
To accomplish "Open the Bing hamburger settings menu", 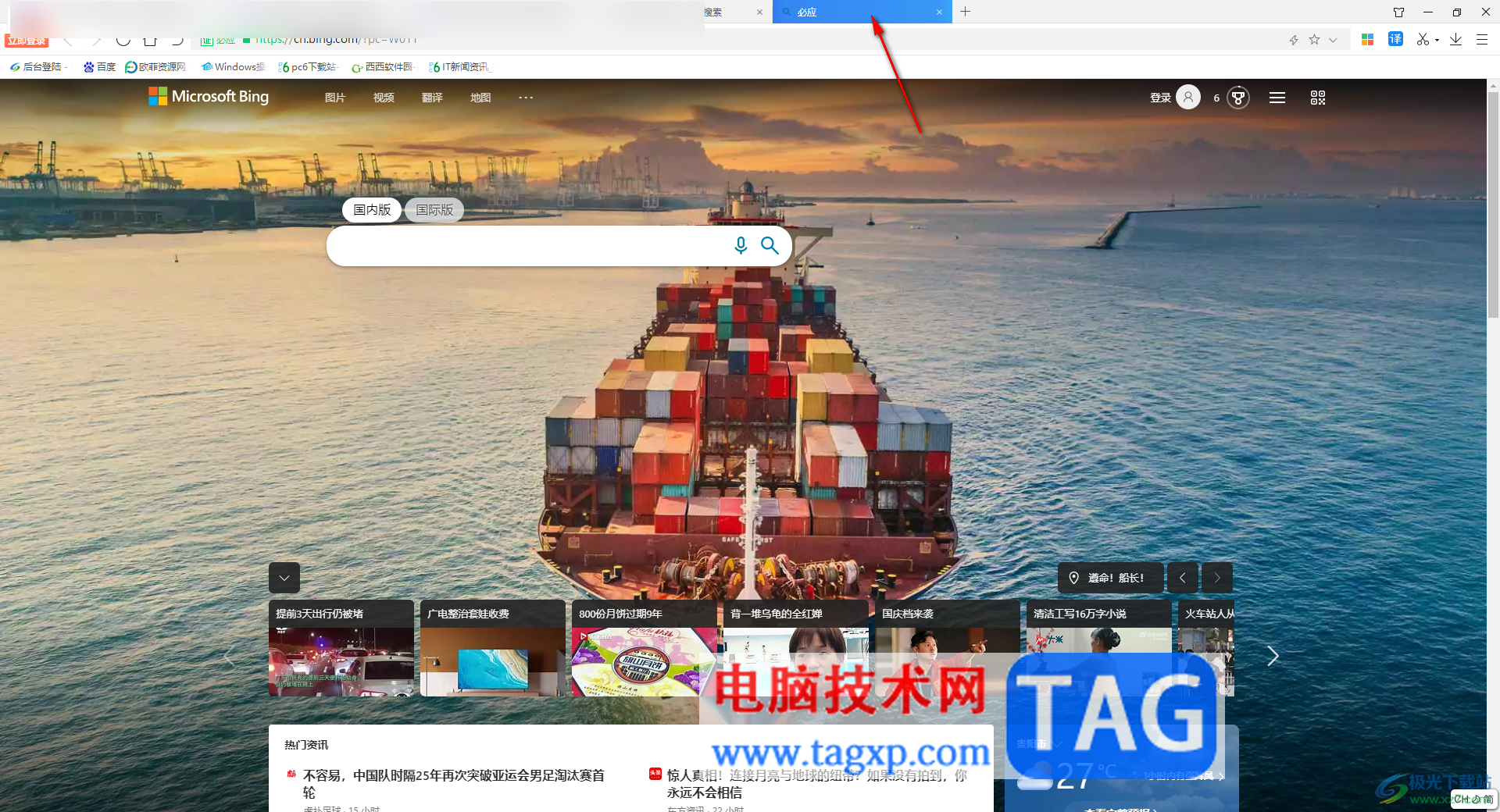I will point(1277,98).
